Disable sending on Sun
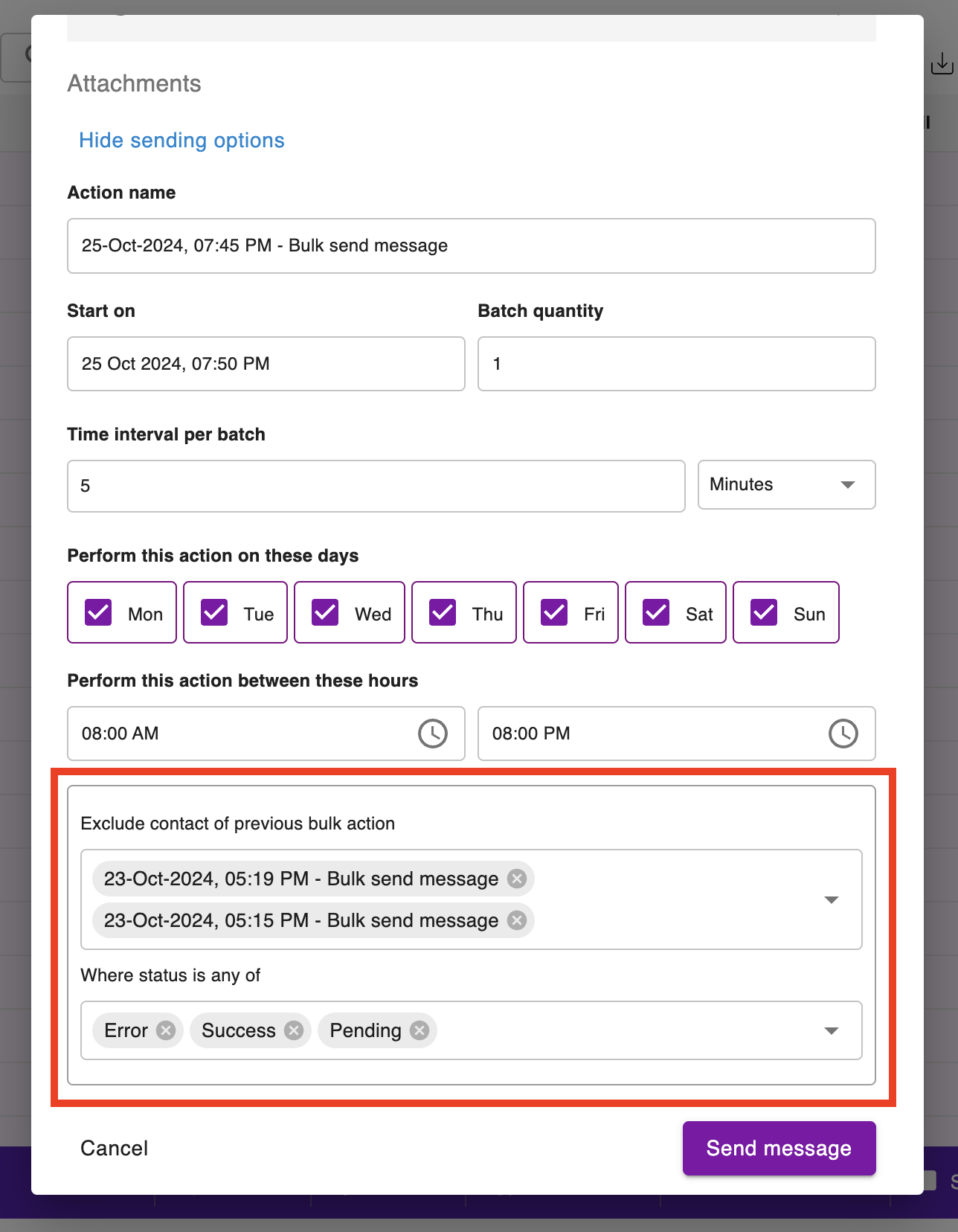The image size is (958, 1232). pyautogui.click(x=764, y=613)
